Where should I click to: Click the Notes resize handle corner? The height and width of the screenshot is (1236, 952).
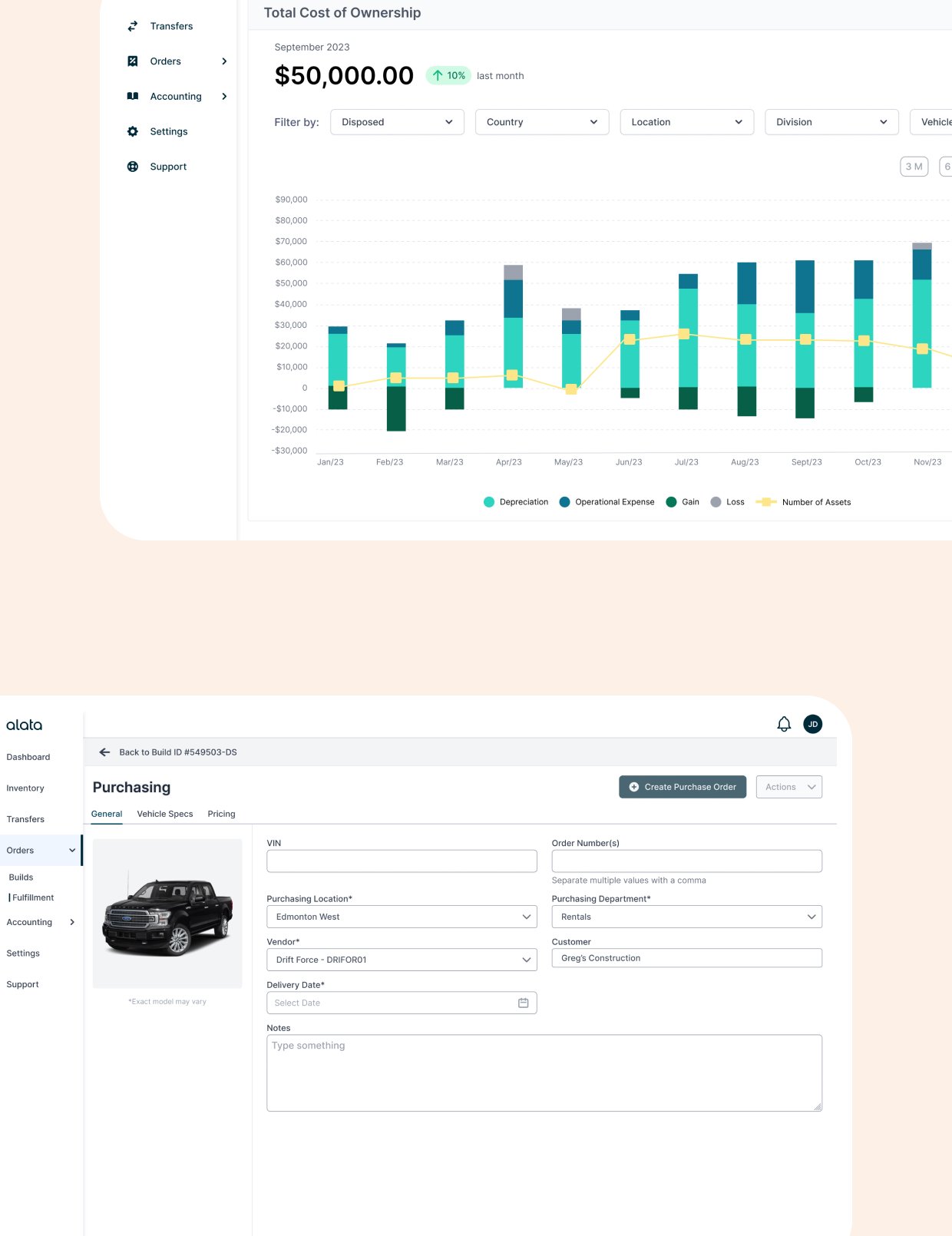coord(818,1107)
